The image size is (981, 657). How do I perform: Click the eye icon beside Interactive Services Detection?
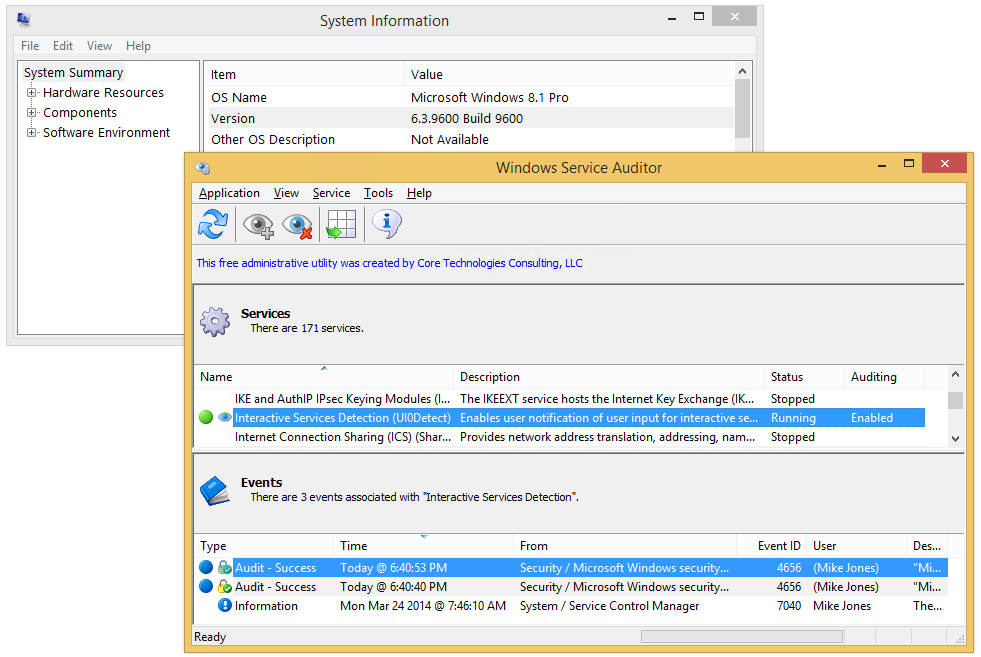click(225, 417)
